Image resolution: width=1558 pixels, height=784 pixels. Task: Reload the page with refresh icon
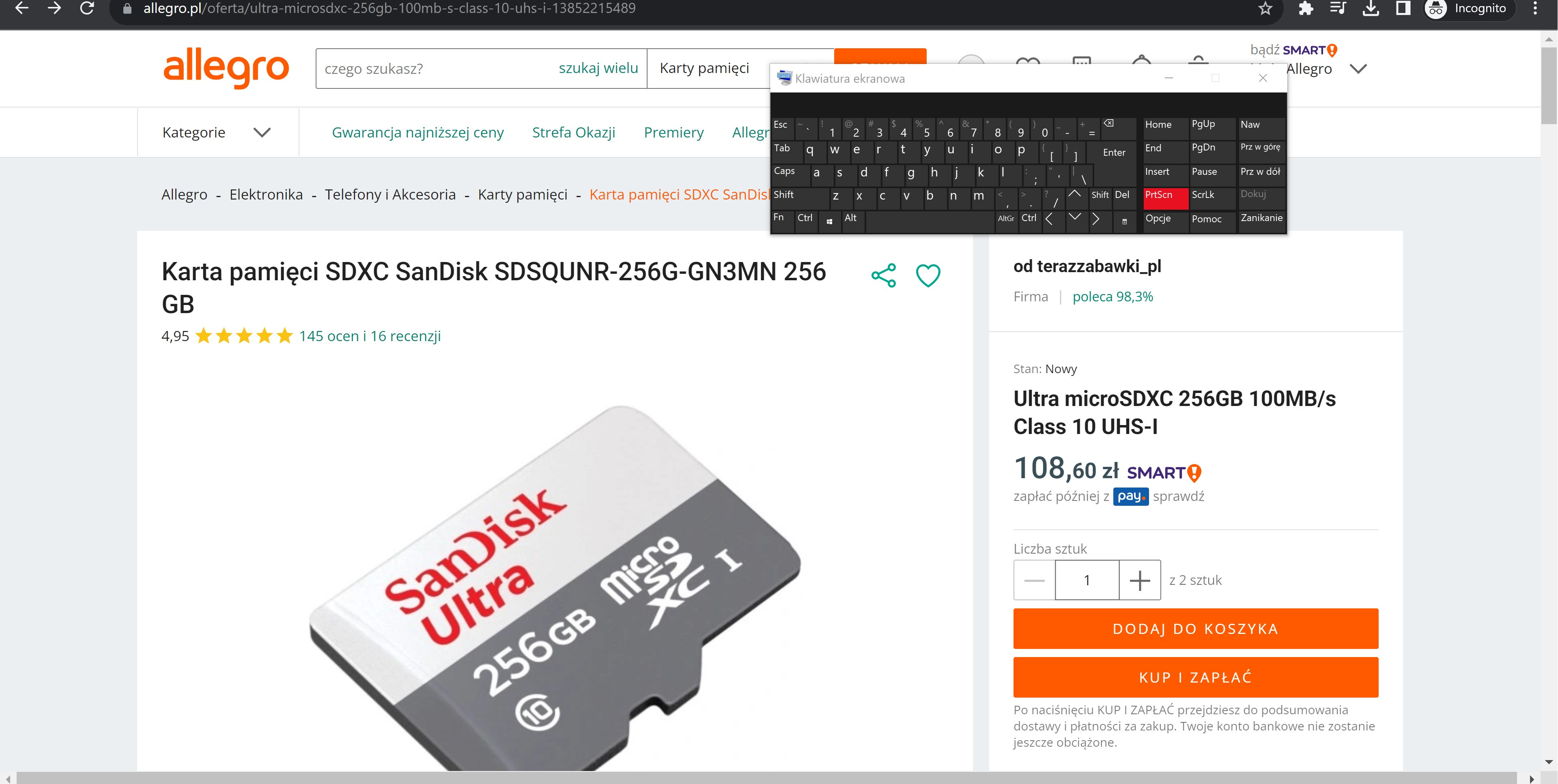[x=87, y=9]
